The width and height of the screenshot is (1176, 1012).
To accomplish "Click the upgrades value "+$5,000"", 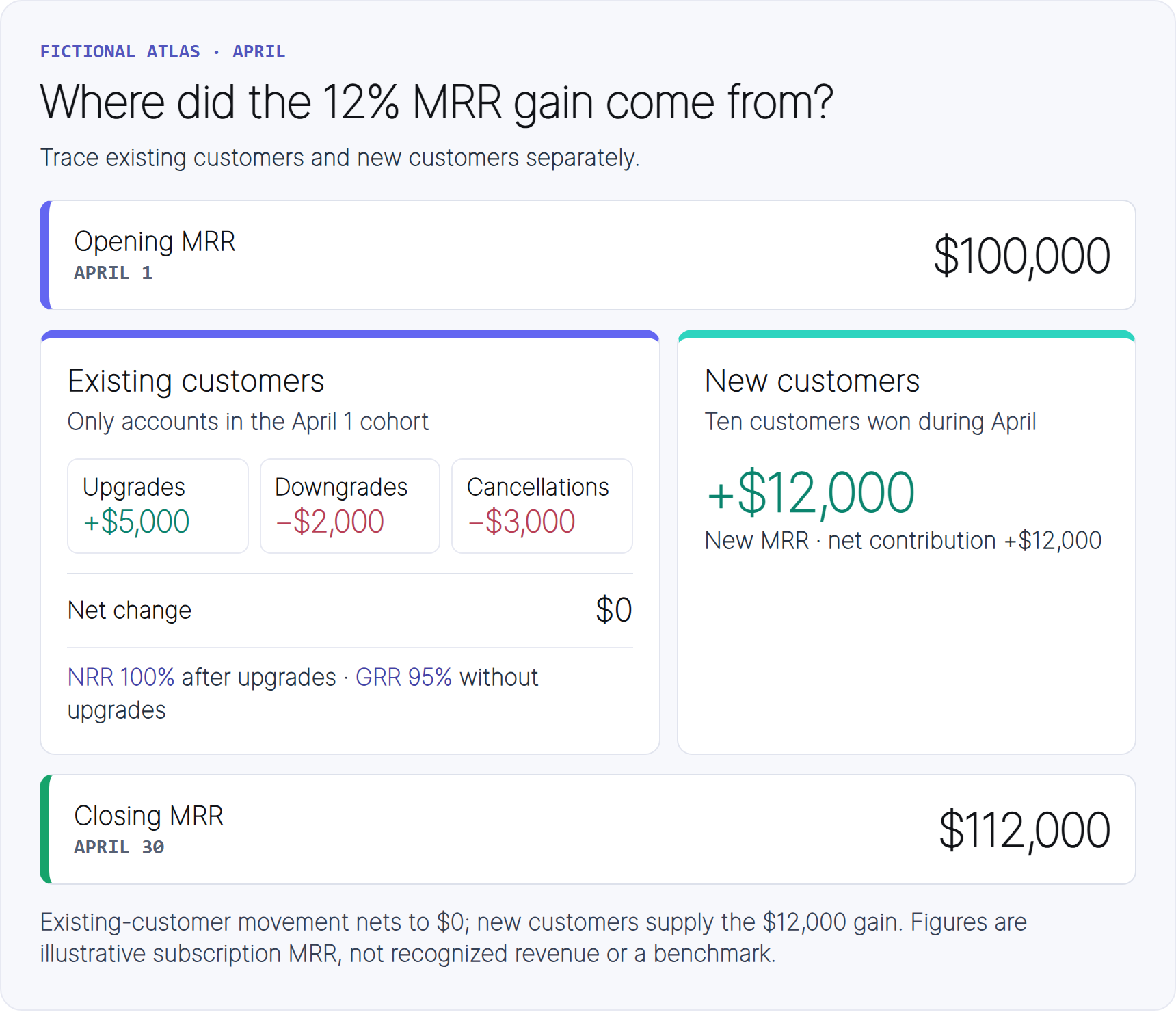I will click(x=136, y=522).
